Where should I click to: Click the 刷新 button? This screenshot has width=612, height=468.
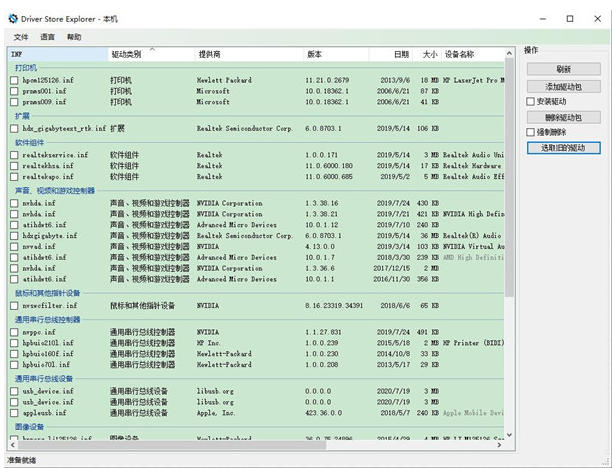pyautogui.click(x=563, y=70)
